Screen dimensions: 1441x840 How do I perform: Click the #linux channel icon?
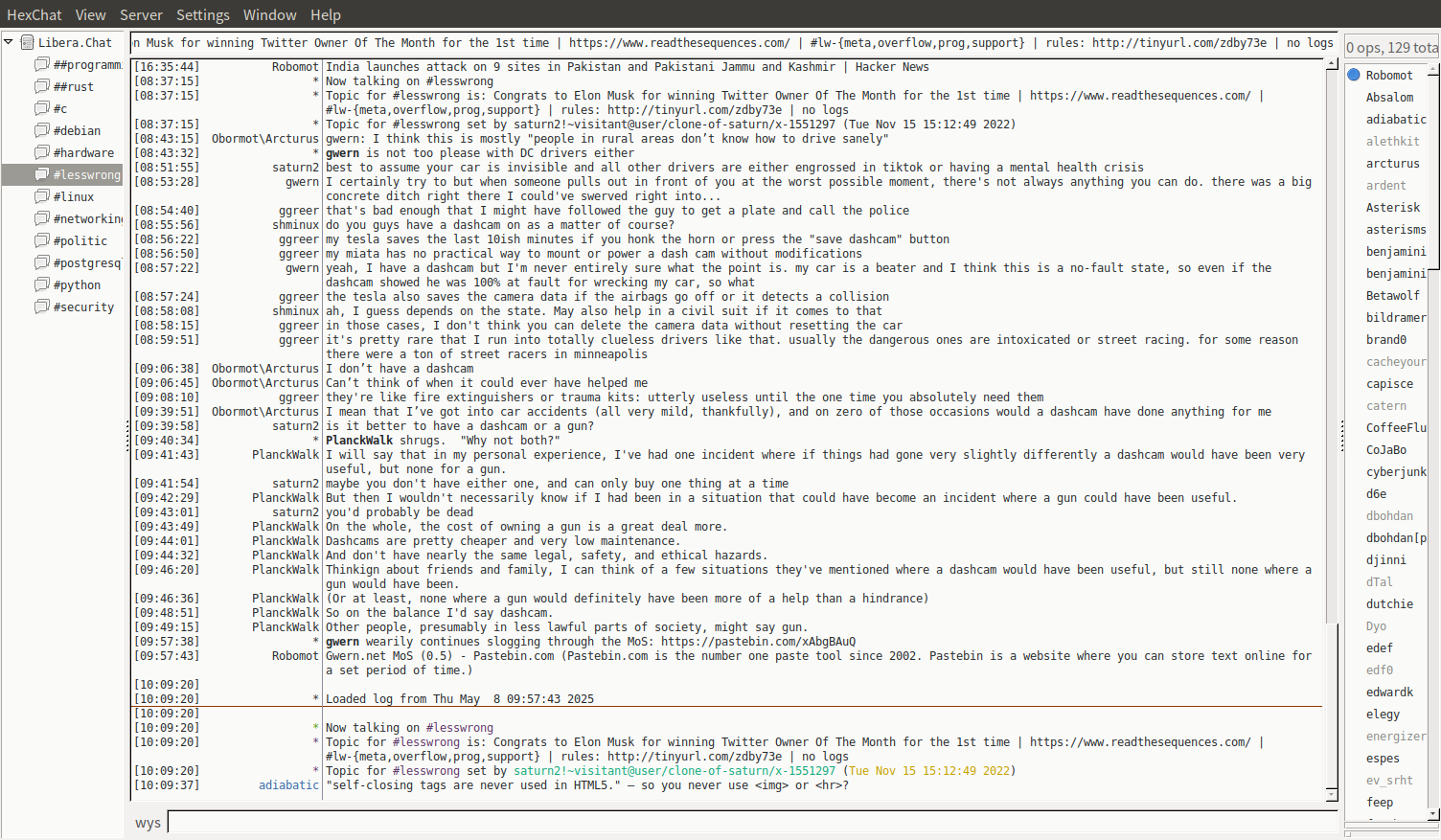point(42,196)
